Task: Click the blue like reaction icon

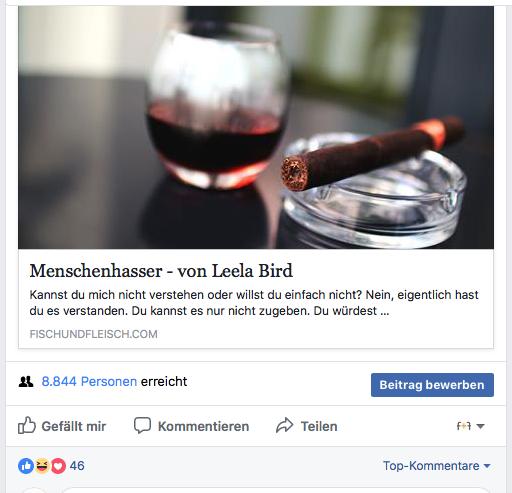Action: coord(26,466)
